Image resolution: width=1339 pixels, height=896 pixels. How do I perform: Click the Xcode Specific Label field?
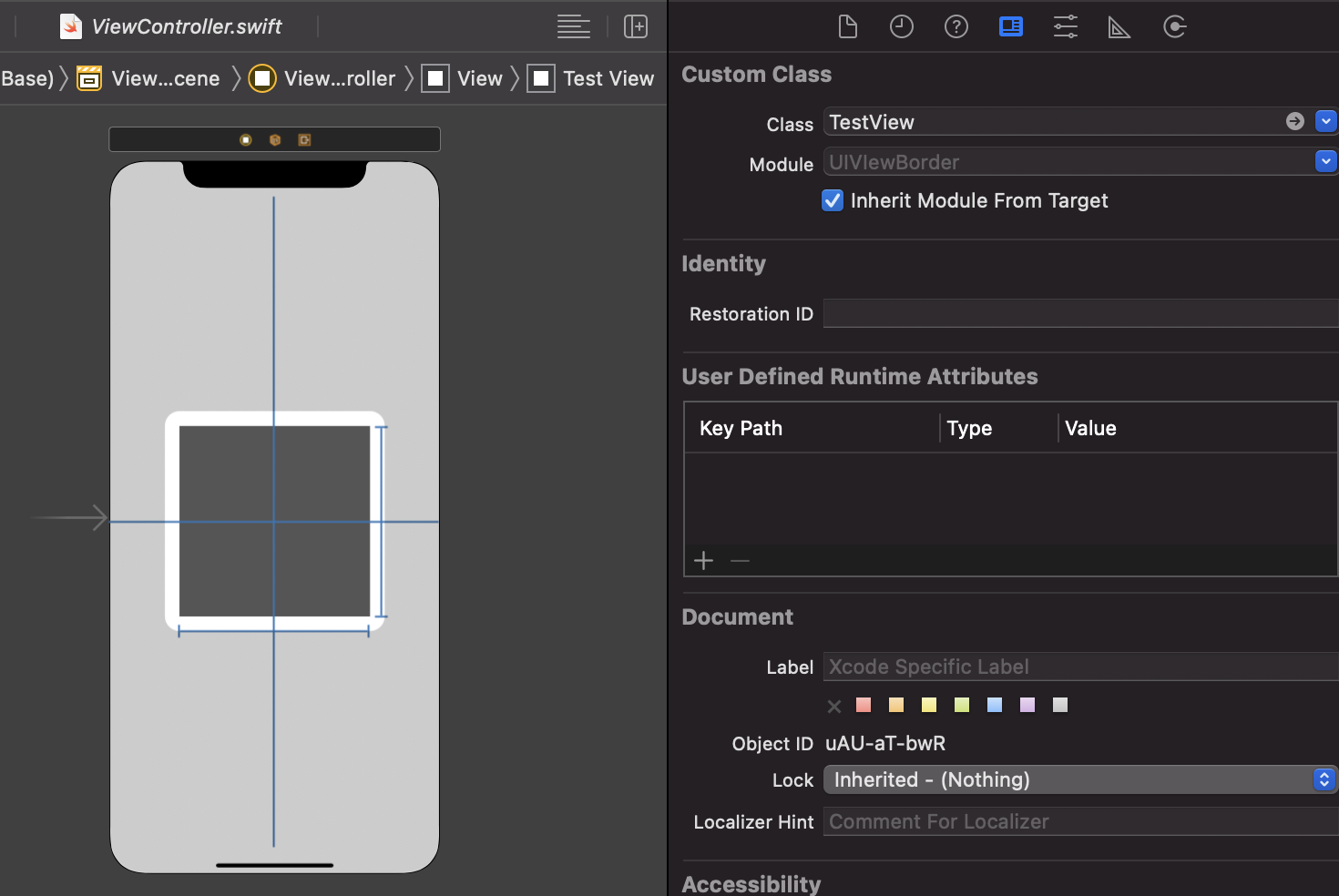point(1080,667)
